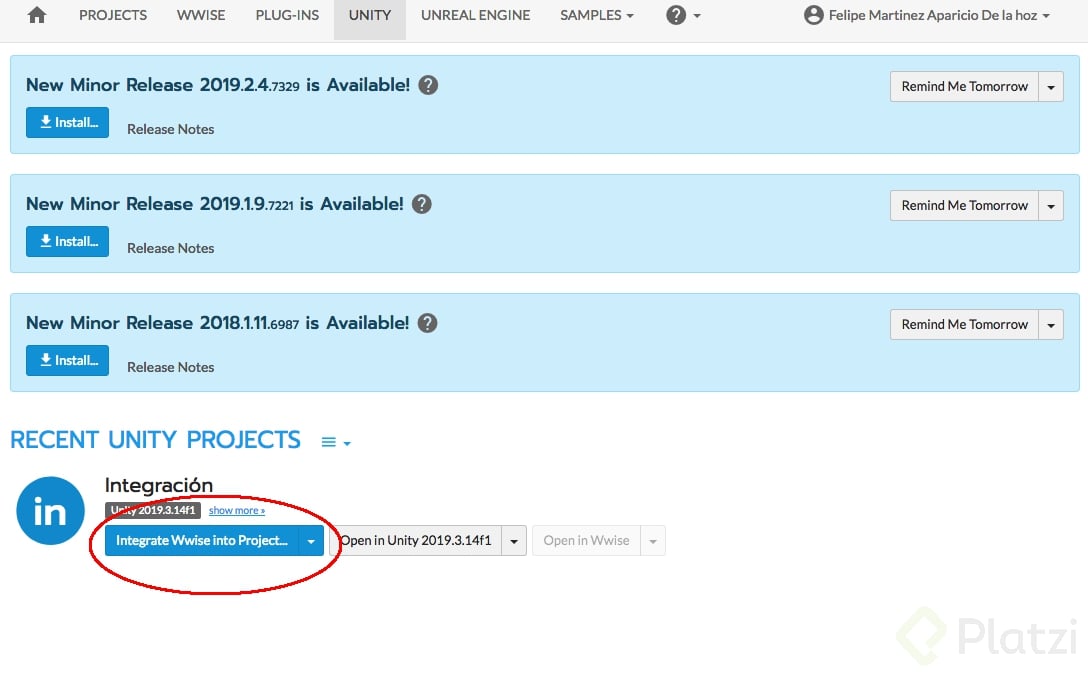Screen dimensions: 1088x673
Task: Click the Integración project logo
Action: [x=51, y=511]
